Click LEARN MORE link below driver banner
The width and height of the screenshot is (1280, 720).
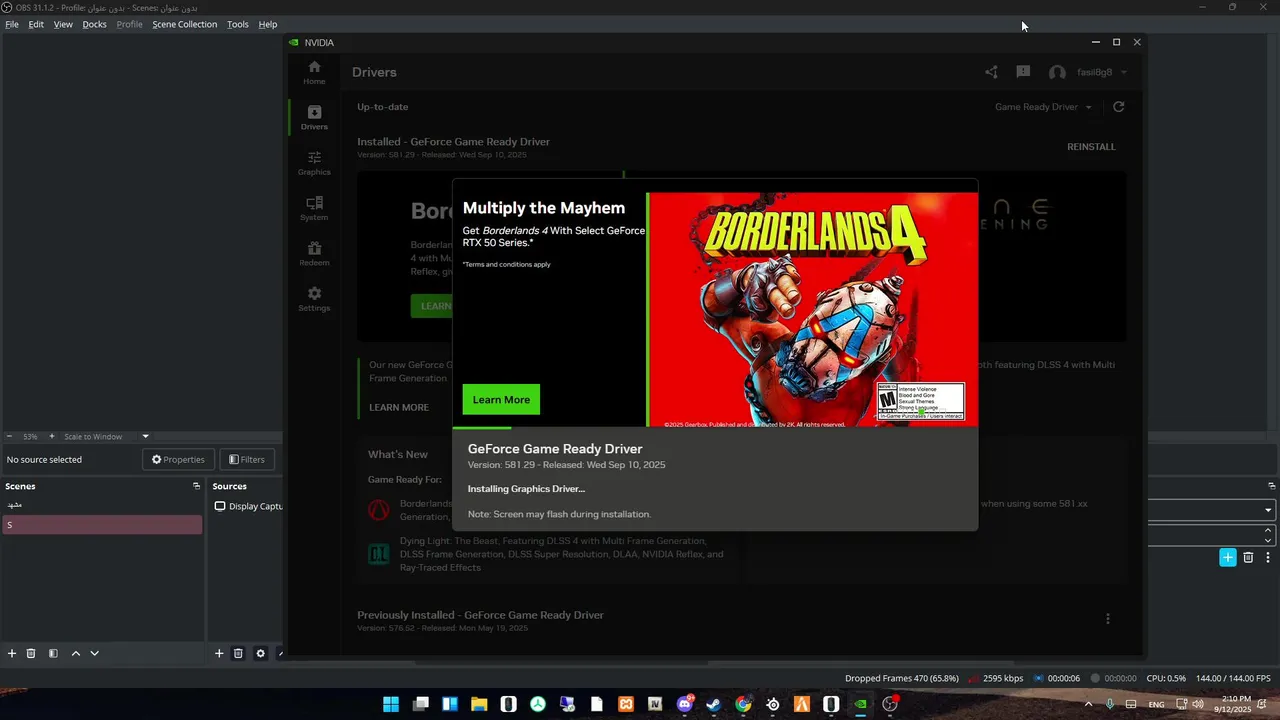point(399,407)
